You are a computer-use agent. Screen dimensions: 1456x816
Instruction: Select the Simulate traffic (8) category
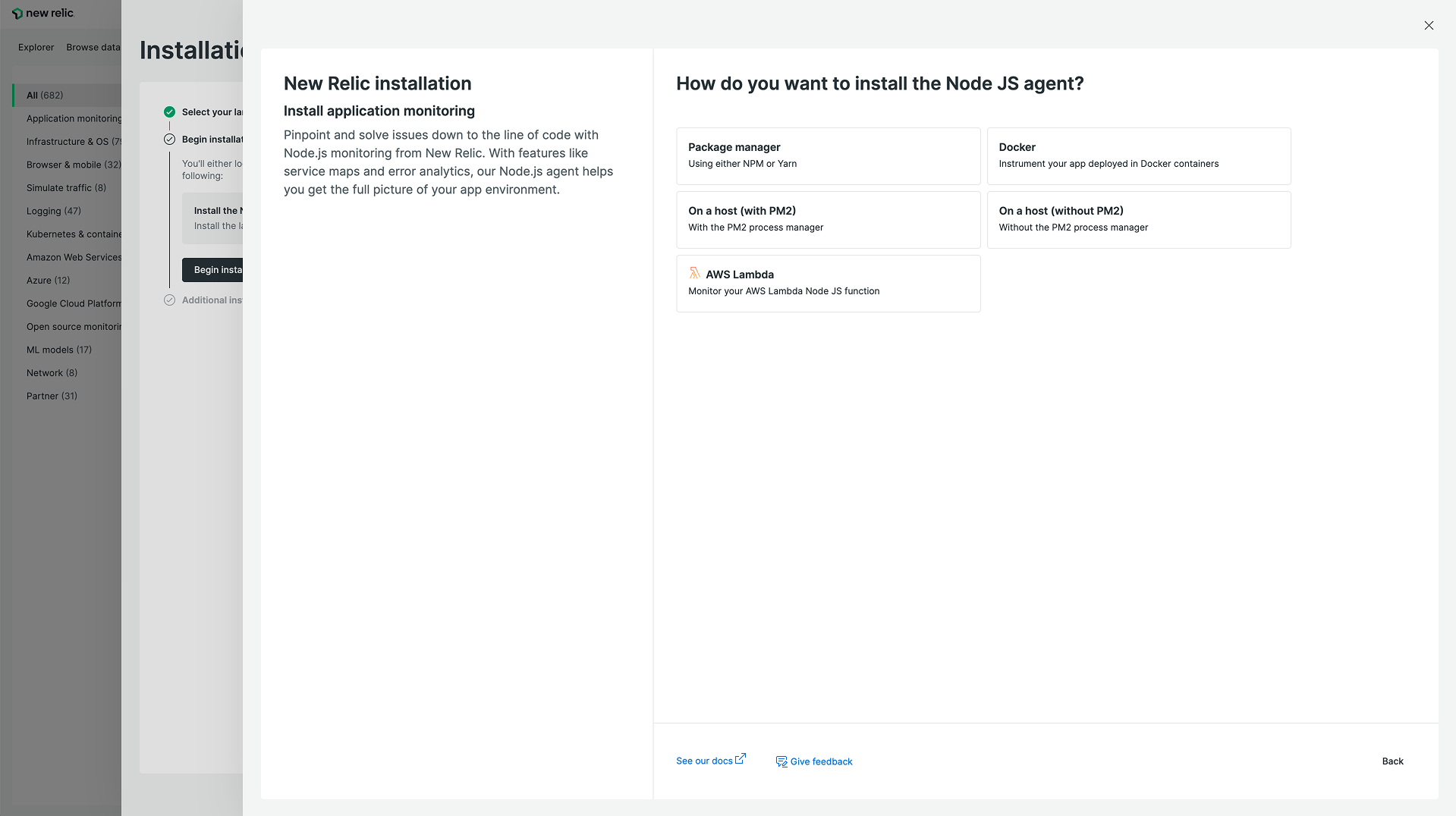[x=66, y=187]
